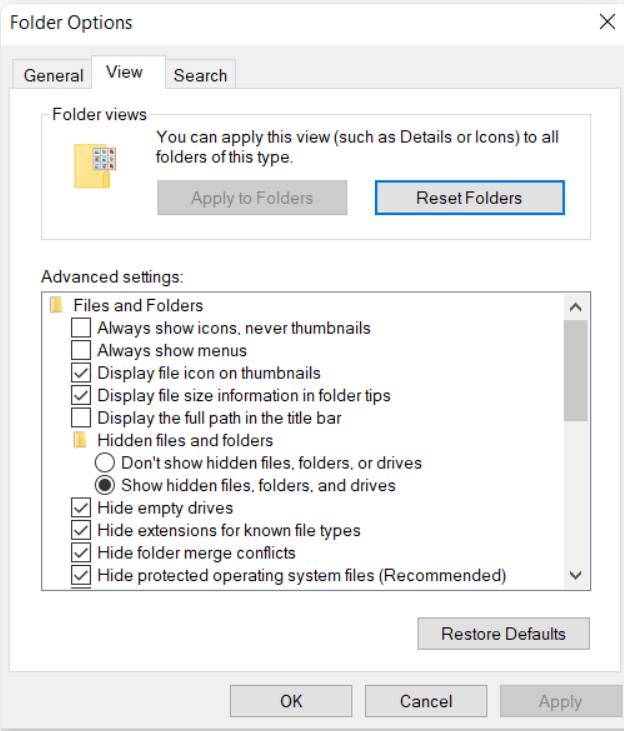Click the Apply button
This screenshot has width=624, height=731.
[561, 701]
